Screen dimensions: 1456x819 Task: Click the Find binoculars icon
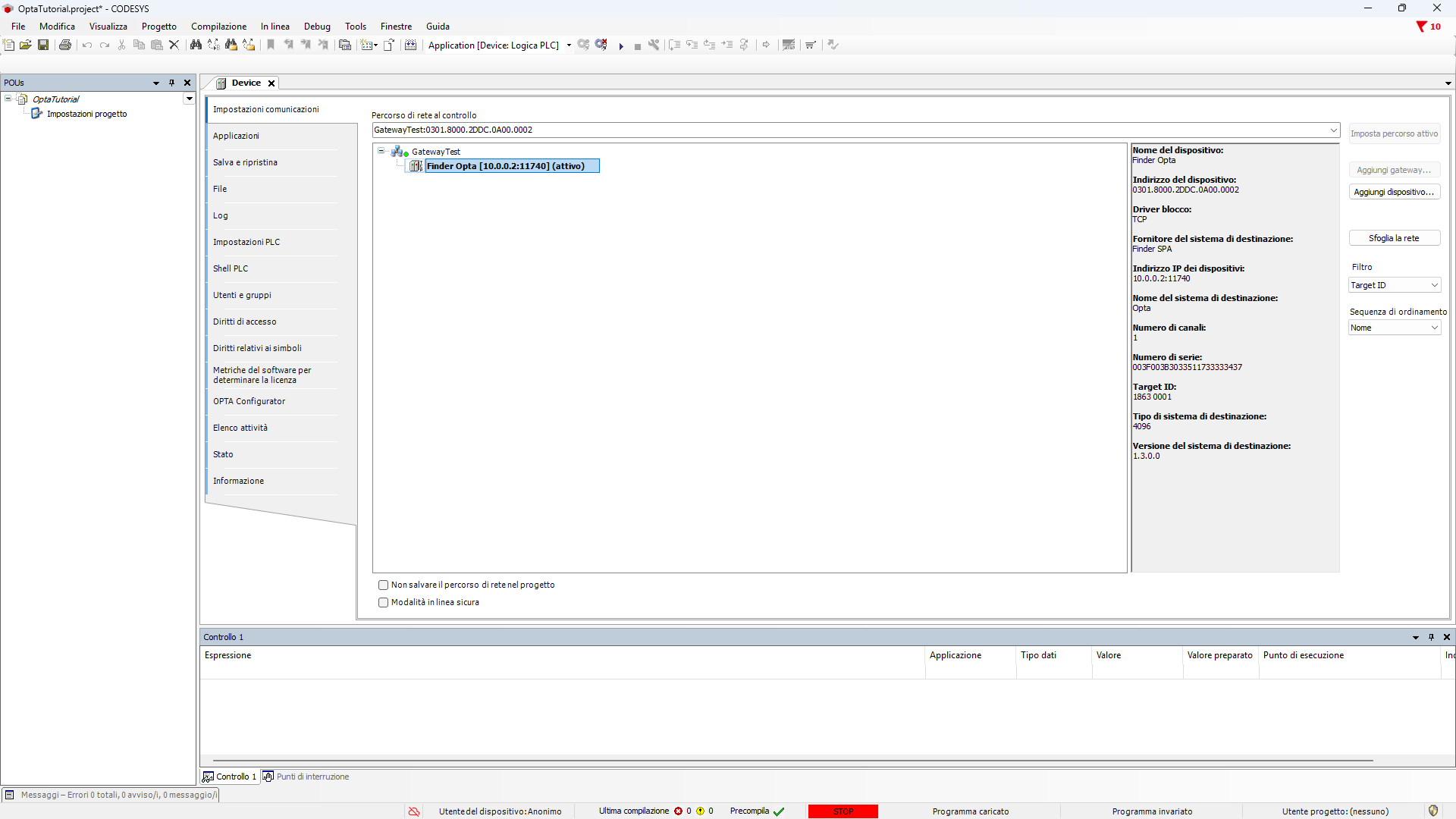(x=196, y=45)
